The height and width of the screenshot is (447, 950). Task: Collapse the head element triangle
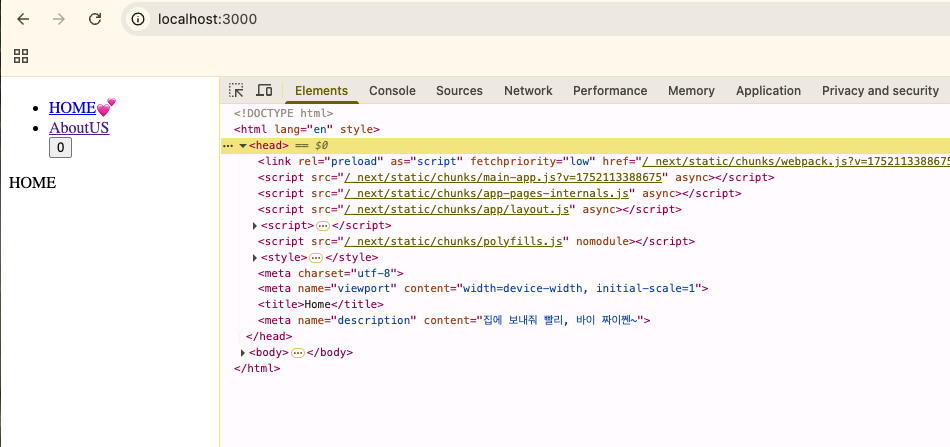[x=243, y=146]
